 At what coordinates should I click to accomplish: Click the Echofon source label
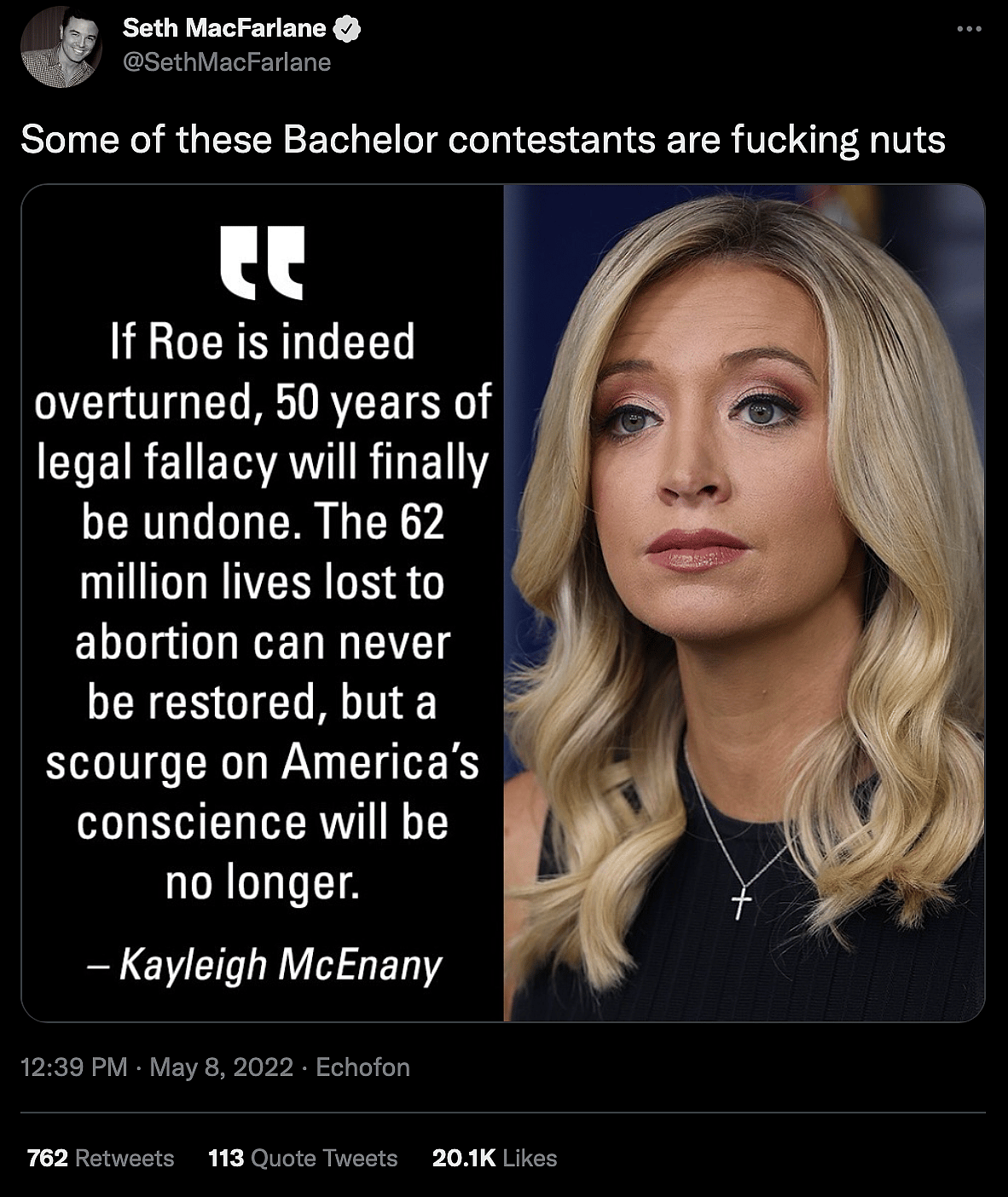click(362, 1067)
